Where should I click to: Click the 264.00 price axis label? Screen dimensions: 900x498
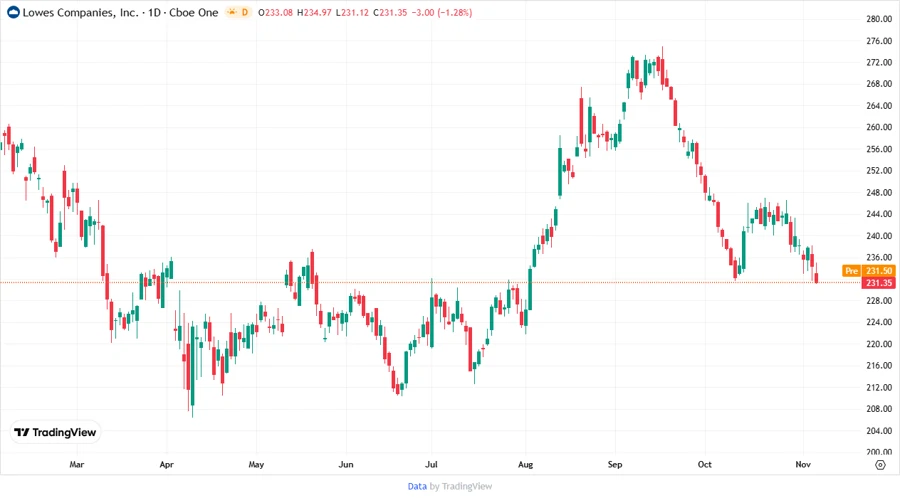tap(879, 106)
